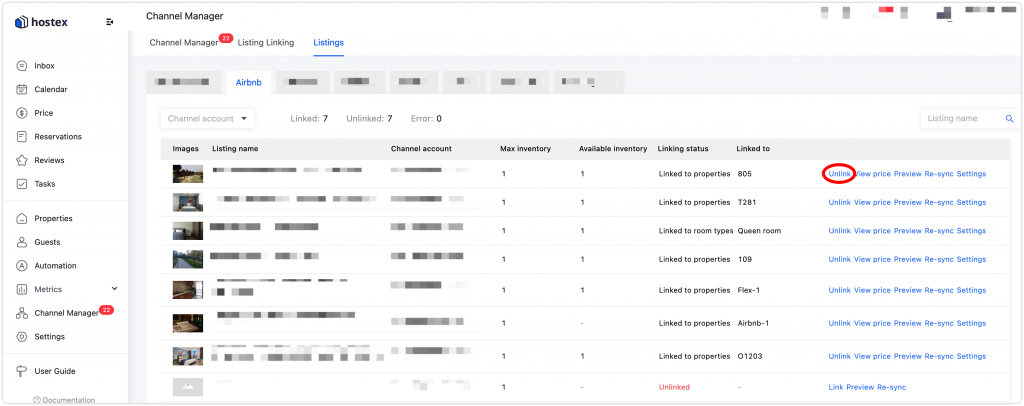View price for listing linked to 805
The height and width of the screenshot is (406, 1024).
(872, 174)
